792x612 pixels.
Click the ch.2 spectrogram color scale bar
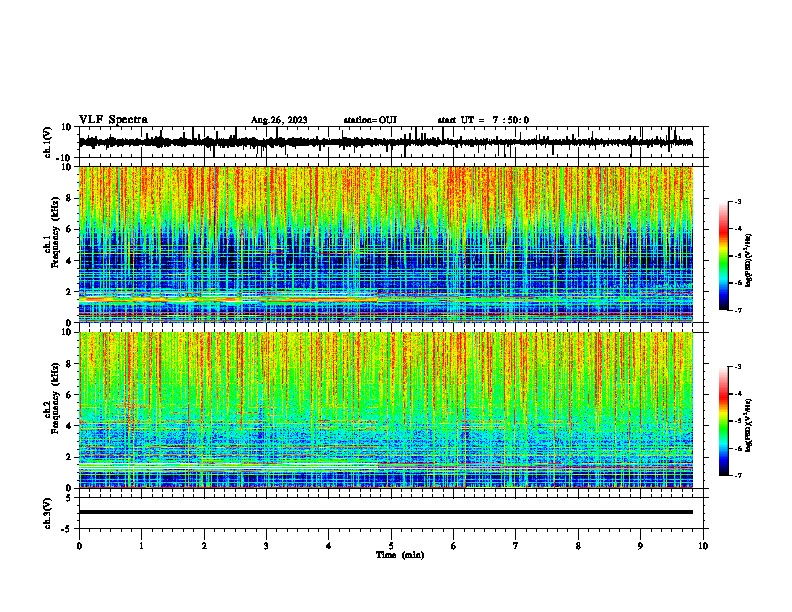coord(723,421)
